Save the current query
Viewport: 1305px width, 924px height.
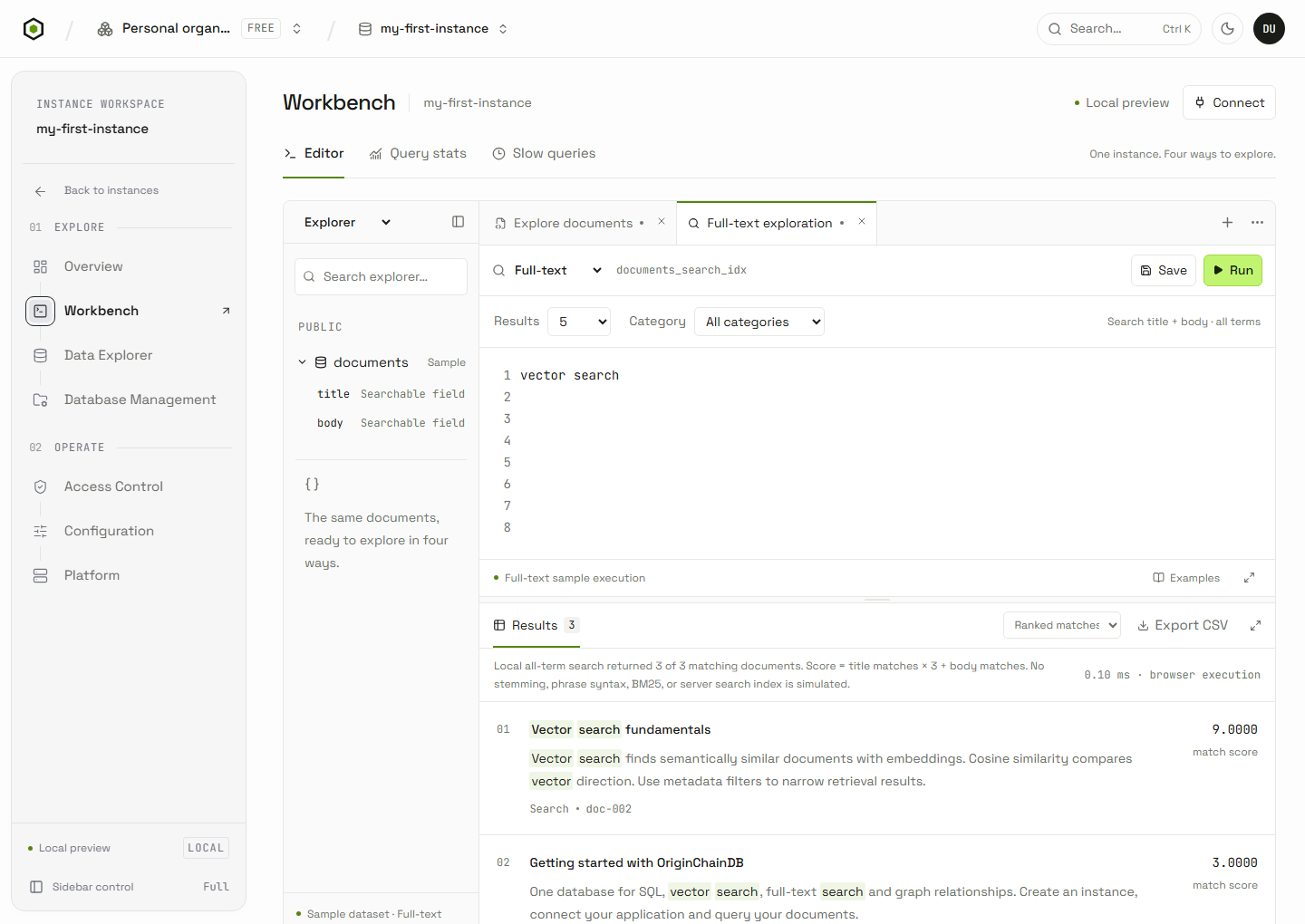(1164, 270)
